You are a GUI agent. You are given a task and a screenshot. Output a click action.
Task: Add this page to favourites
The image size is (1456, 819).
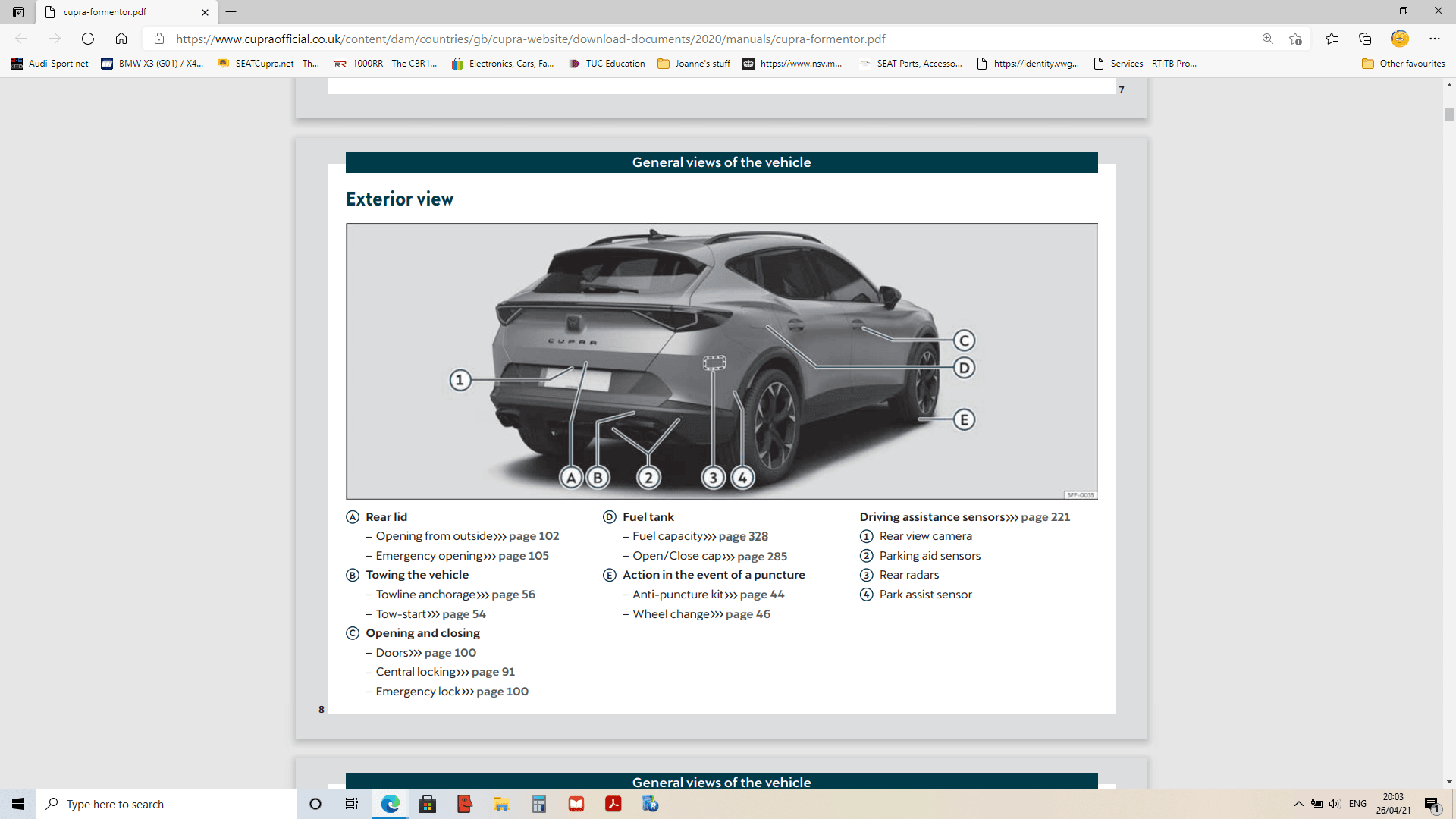(x=1295, y=39)
